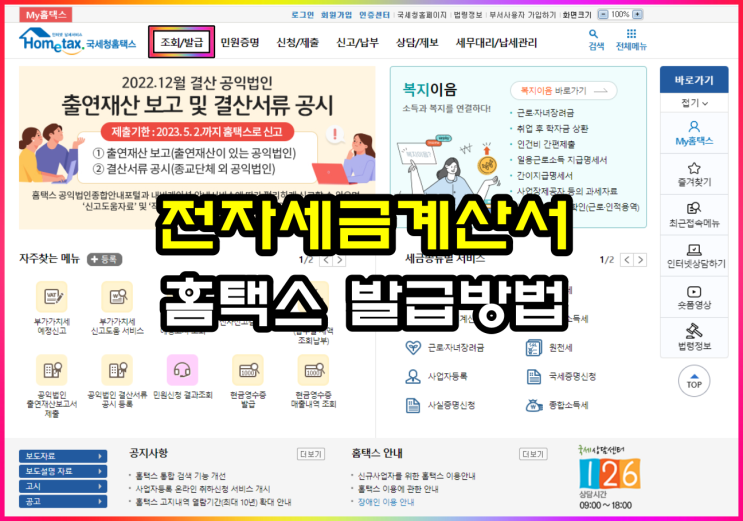
Task: Open the 국세청홈페이지 link
Action: coord(422,15)
